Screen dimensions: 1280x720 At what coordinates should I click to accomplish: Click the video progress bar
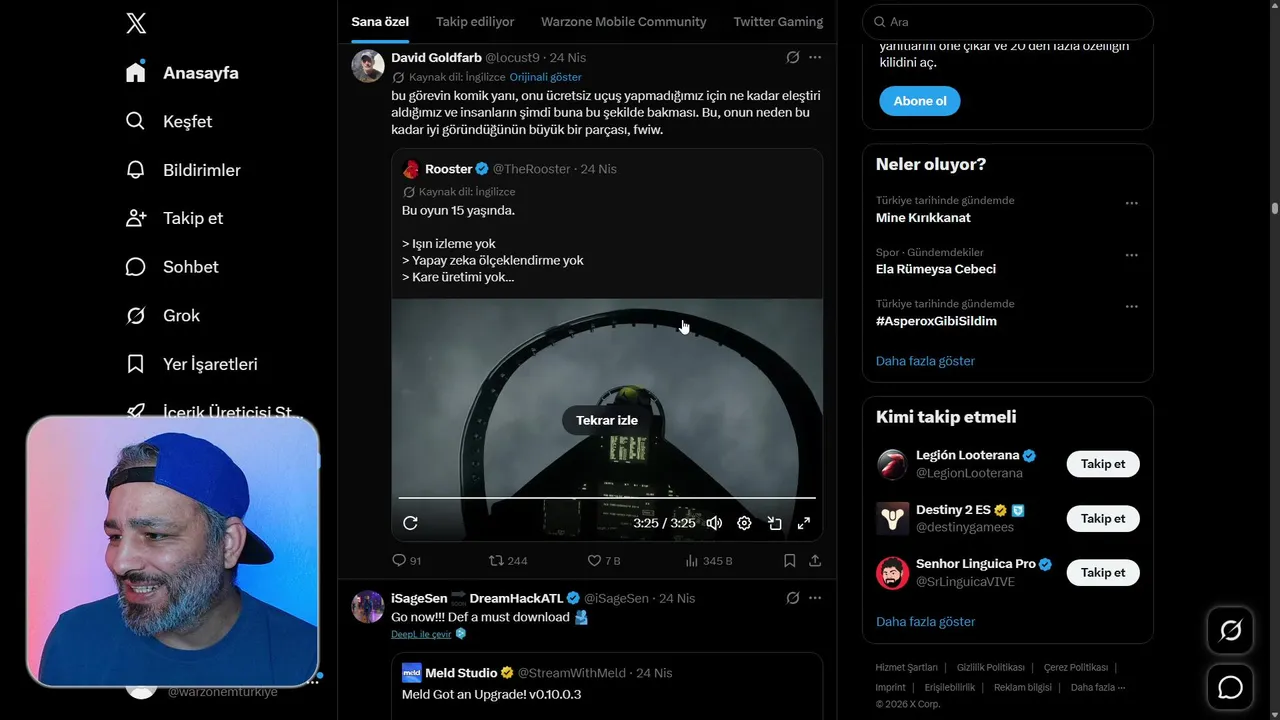point(607,497)
